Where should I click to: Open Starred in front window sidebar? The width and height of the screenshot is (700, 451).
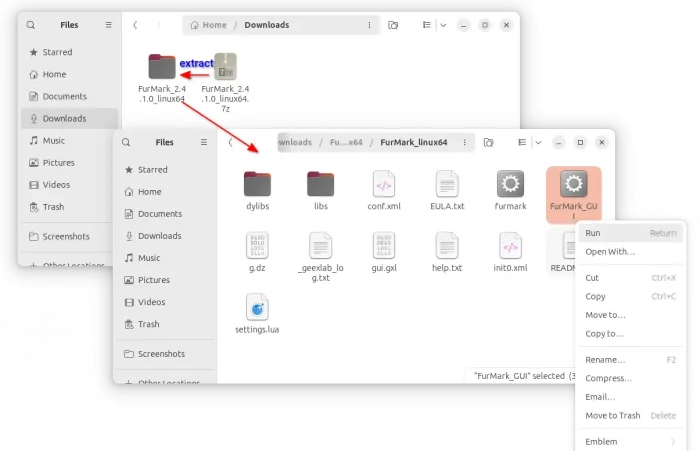(165, 170)
